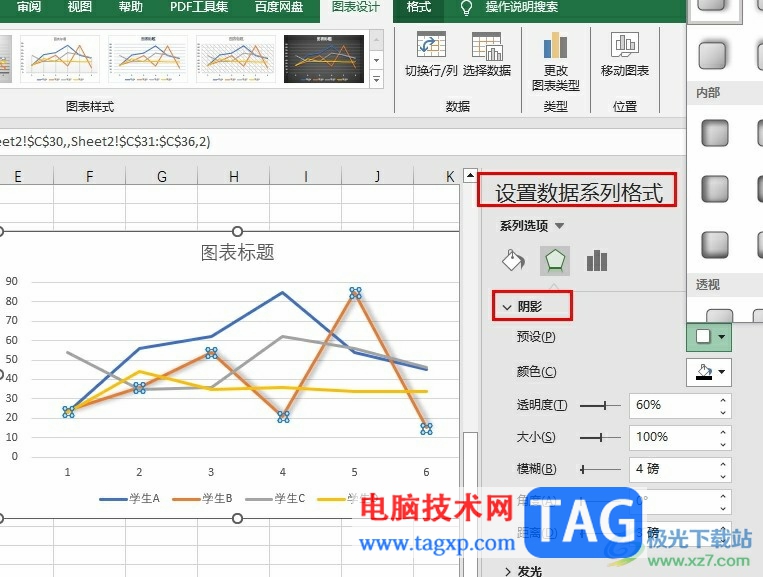Select column H header
763x577 pixels.
(x=234, y=176)
